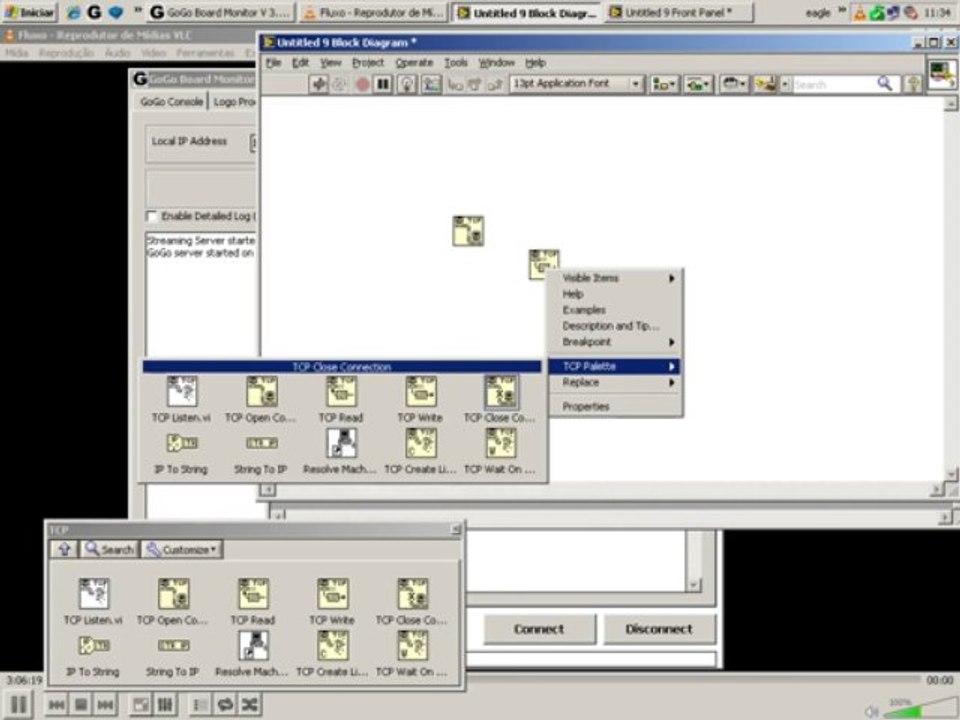960x720 pixels.
Task: Click the Connect button
Action: pyautogui.click(x=539, y=629)
